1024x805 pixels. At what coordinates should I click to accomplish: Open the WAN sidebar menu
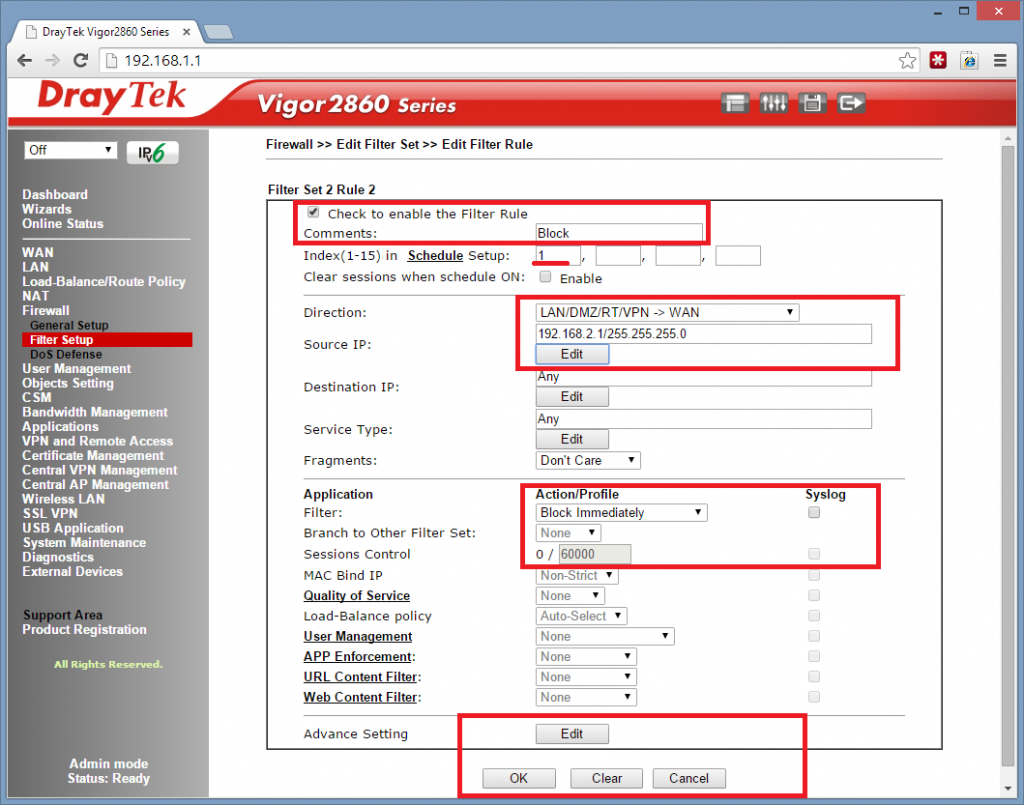pyautogui.click(x=38, y=253)
